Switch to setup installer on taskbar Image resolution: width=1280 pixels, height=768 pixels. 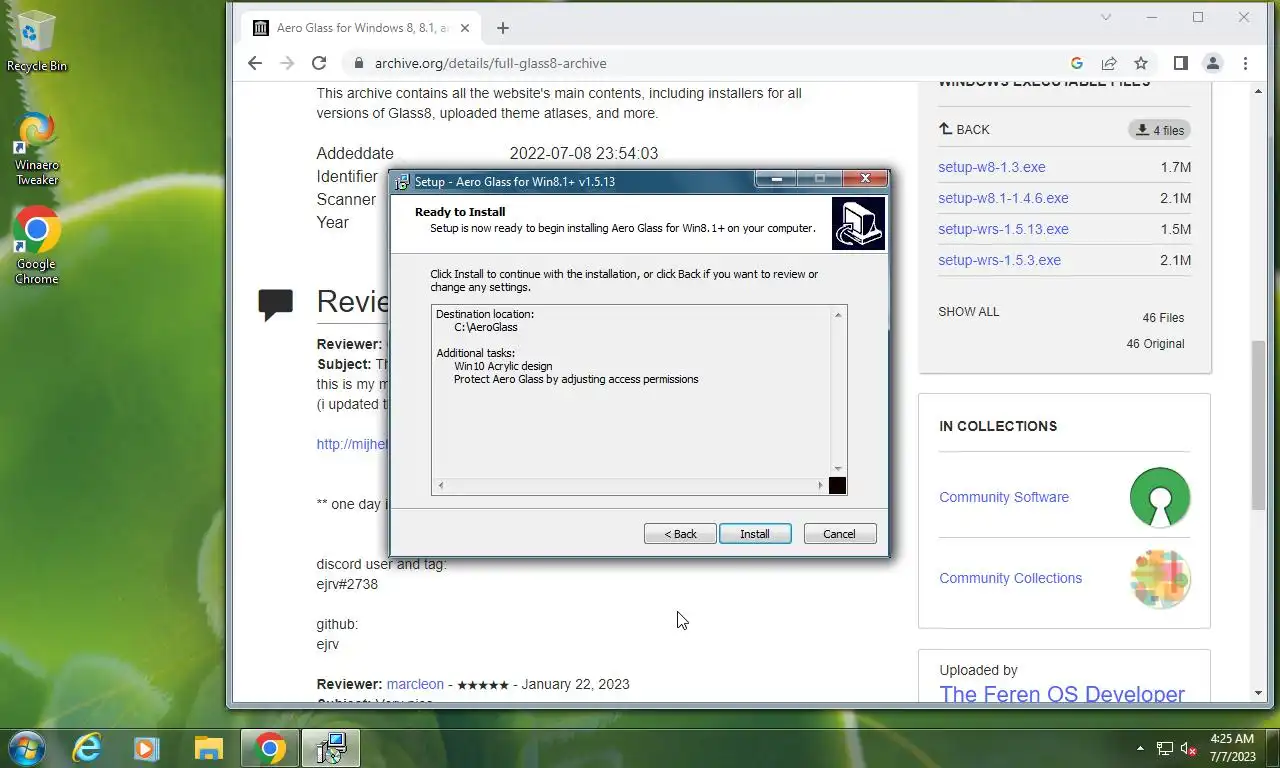(331, 748)
